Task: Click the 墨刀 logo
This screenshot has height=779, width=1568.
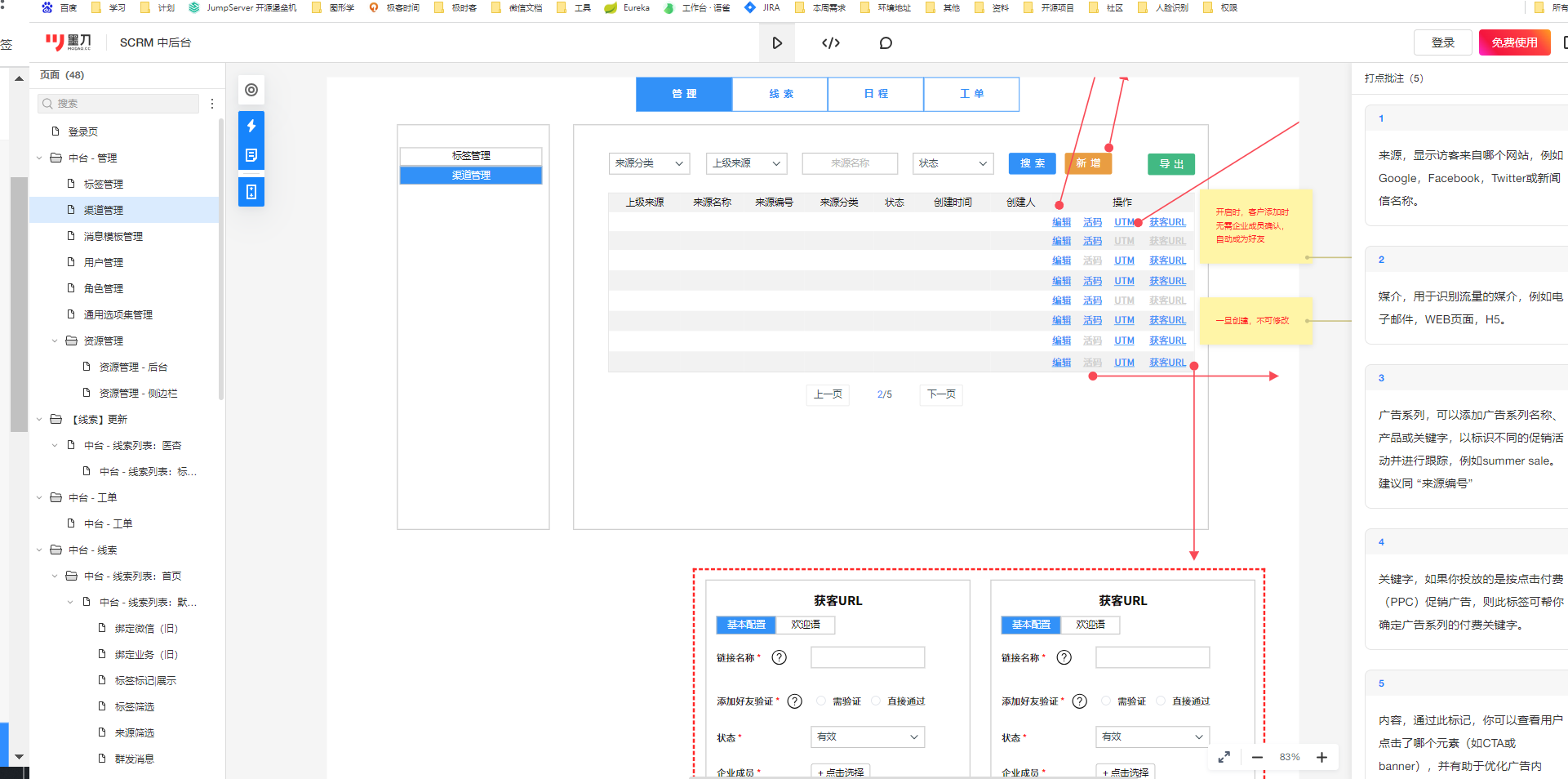Action: tap(69, 42)
